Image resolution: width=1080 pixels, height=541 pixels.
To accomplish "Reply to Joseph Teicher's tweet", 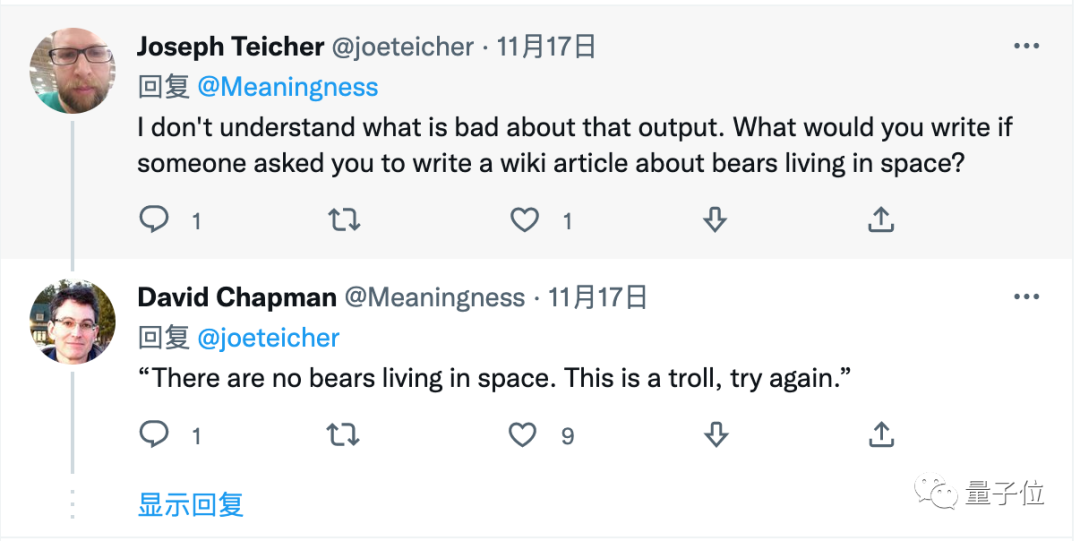I will point(154,219).
